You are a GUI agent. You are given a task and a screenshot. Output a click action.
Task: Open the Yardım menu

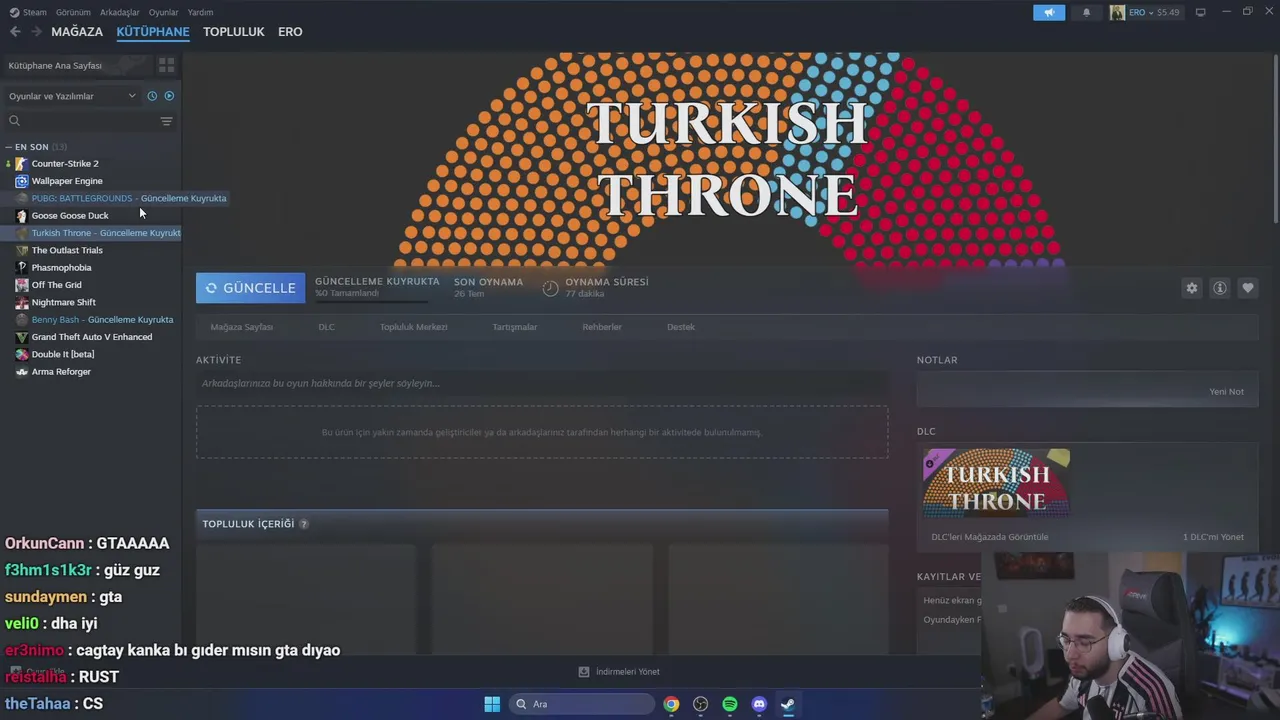click(x=201, y=12)
